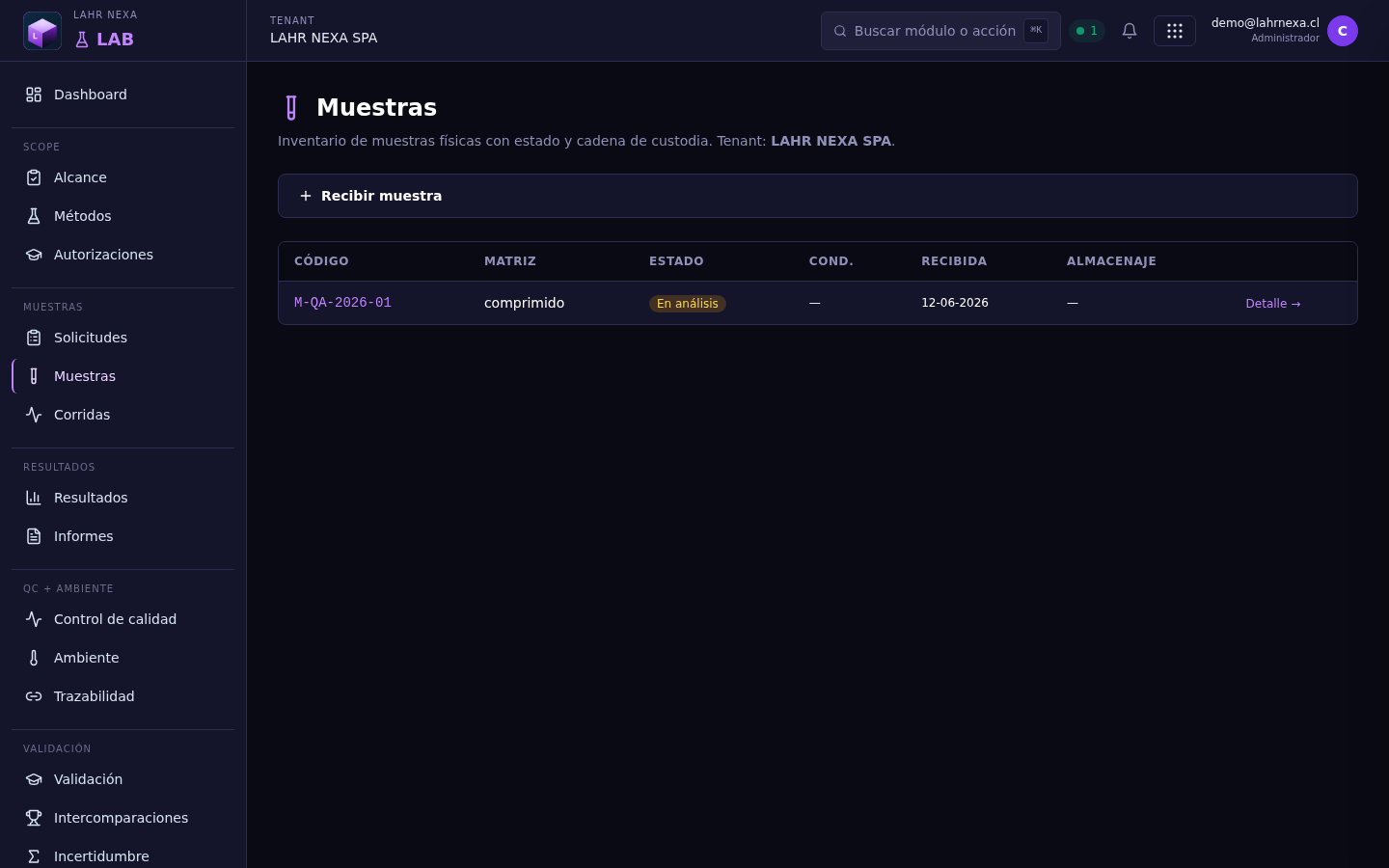Click the comprimido matrix cell

(x=524, y=303)
